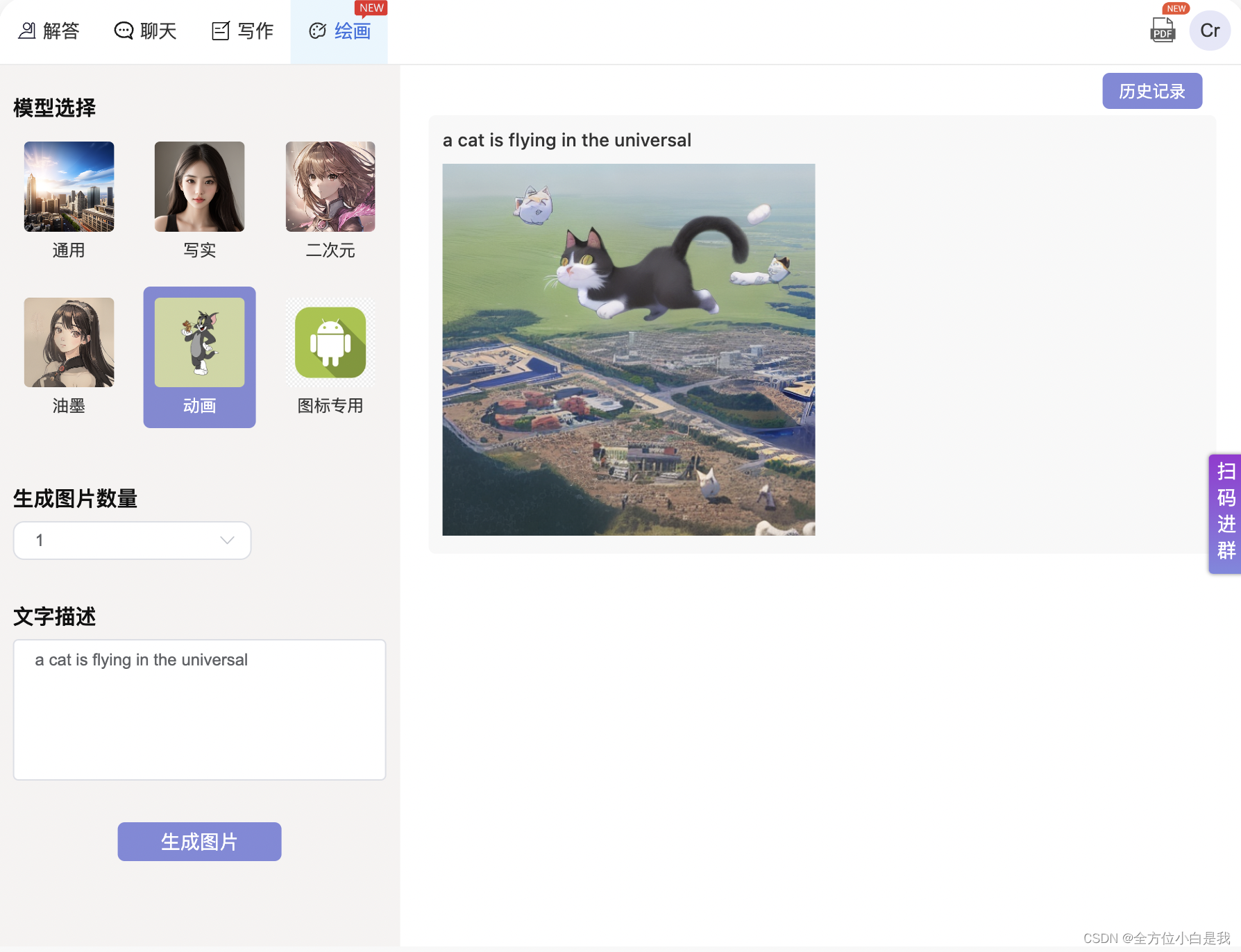1241x952 pixels.
Task: Click the 二次元 label text
Action: [330, 250]
